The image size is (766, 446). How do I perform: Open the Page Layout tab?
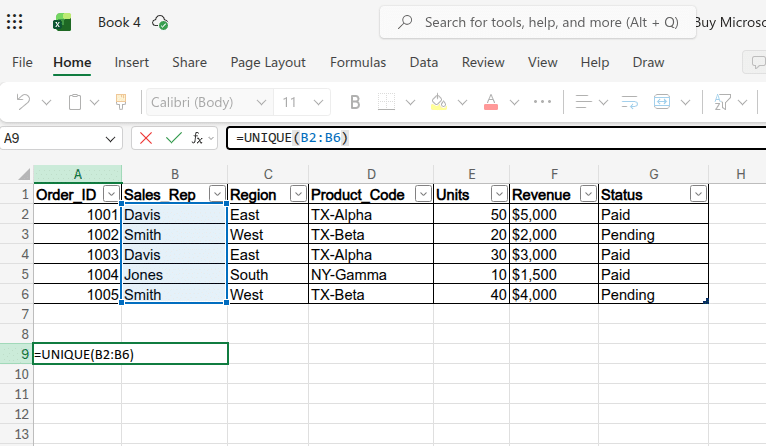pos(268,62)
